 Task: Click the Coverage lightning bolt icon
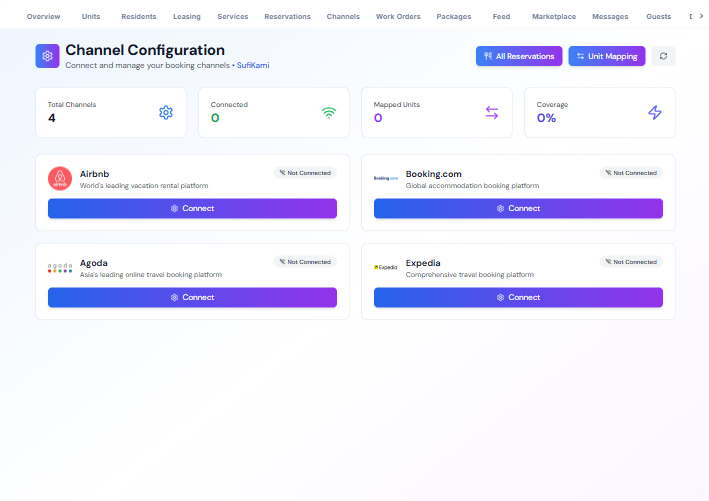pyautogui.click(x=655, y=112)
